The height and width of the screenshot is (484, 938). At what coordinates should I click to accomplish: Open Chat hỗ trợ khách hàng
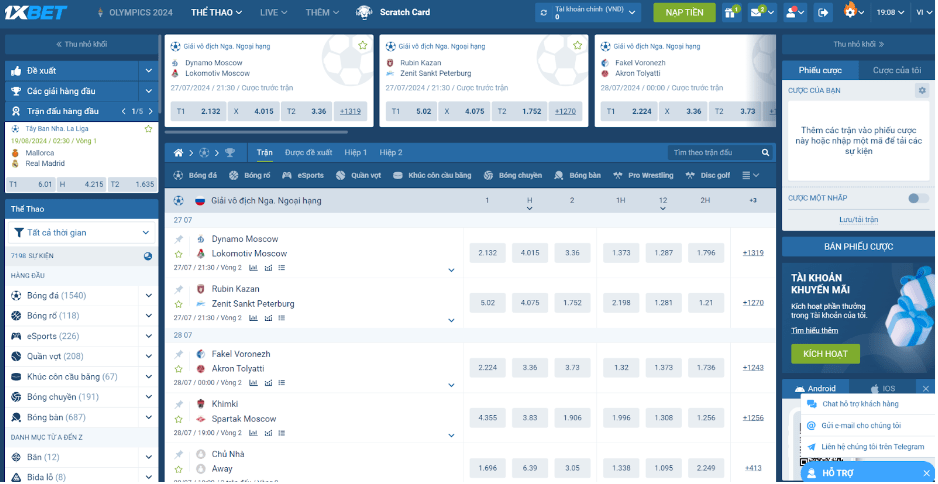[860, 404]
